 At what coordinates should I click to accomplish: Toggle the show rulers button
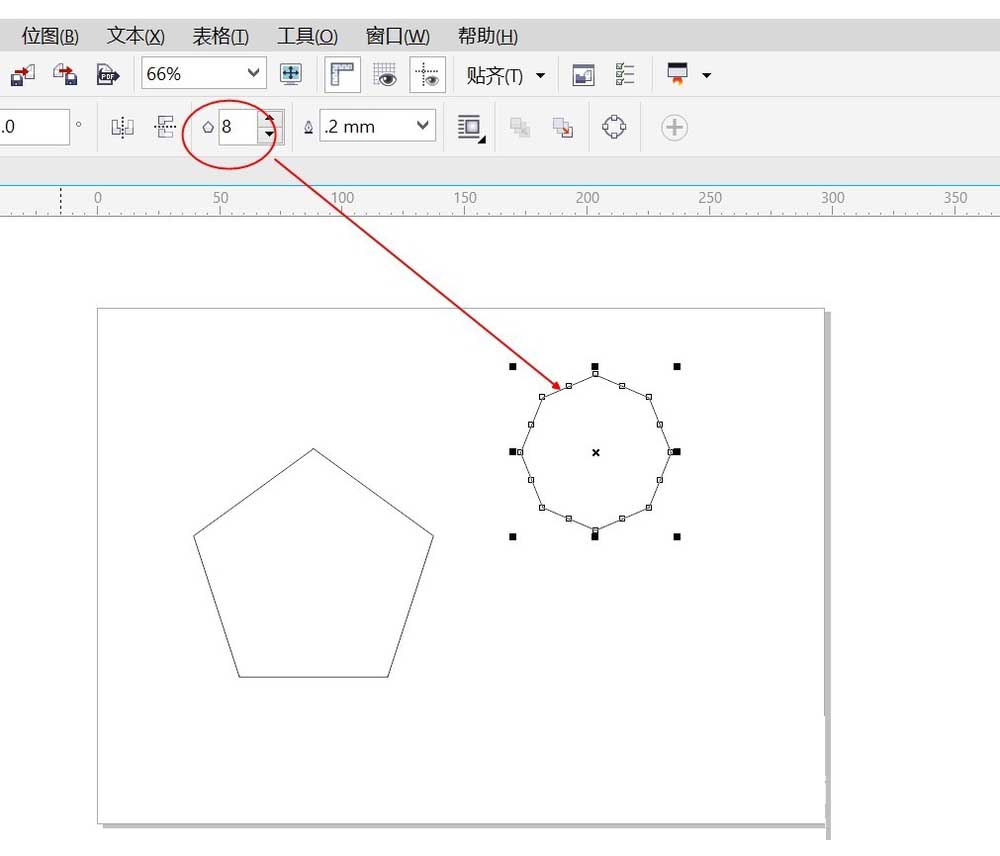(x=342, y=75)
